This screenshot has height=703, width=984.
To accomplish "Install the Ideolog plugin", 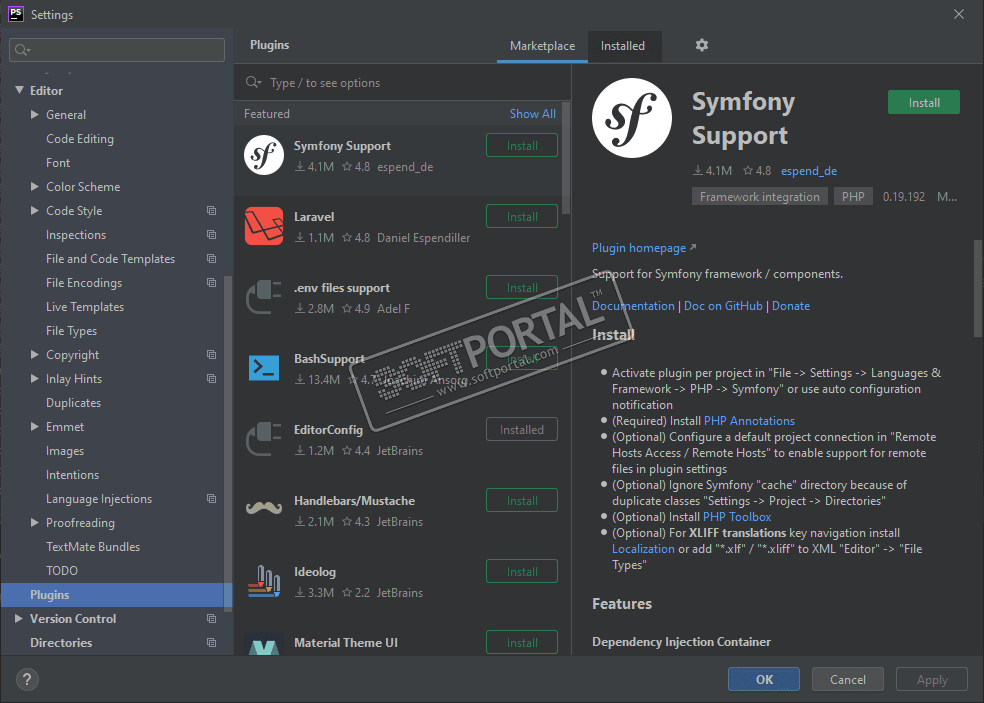I will point(522,571).
